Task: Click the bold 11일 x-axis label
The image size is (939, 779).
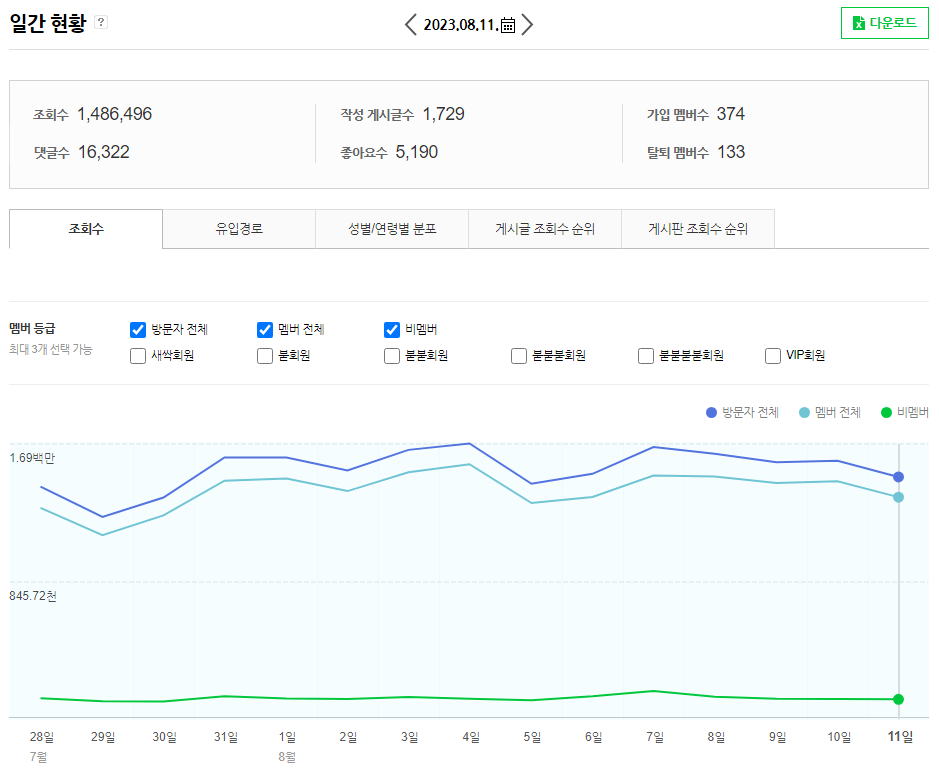Action: pyautogui.click(x=900, y=737)
